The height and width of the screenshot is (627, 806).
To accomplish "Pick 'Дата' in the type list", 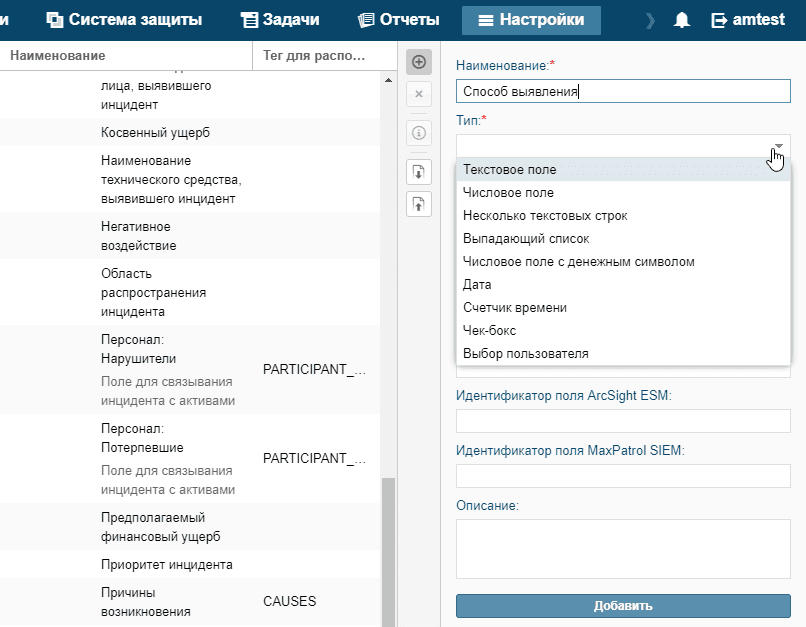I will click(x=477, y=285).
